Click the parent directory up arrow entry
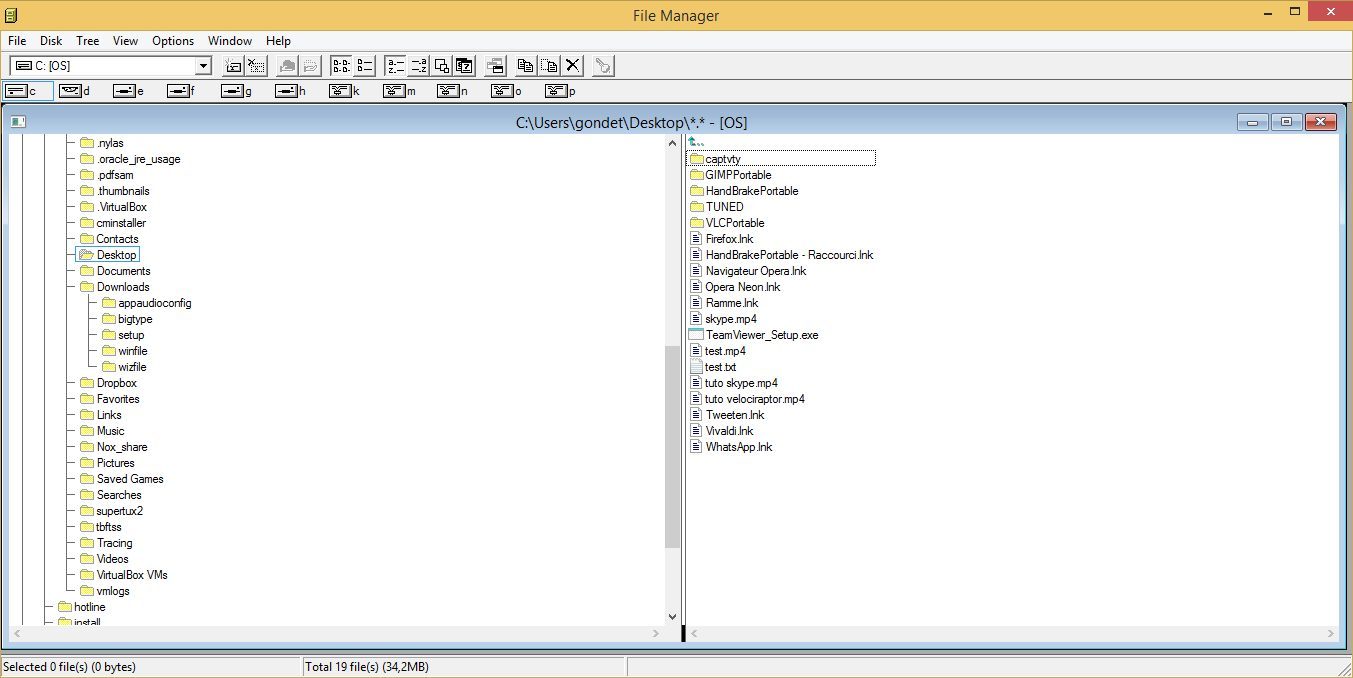This screenshot has height=678, width=1353. tap(697, 143)
